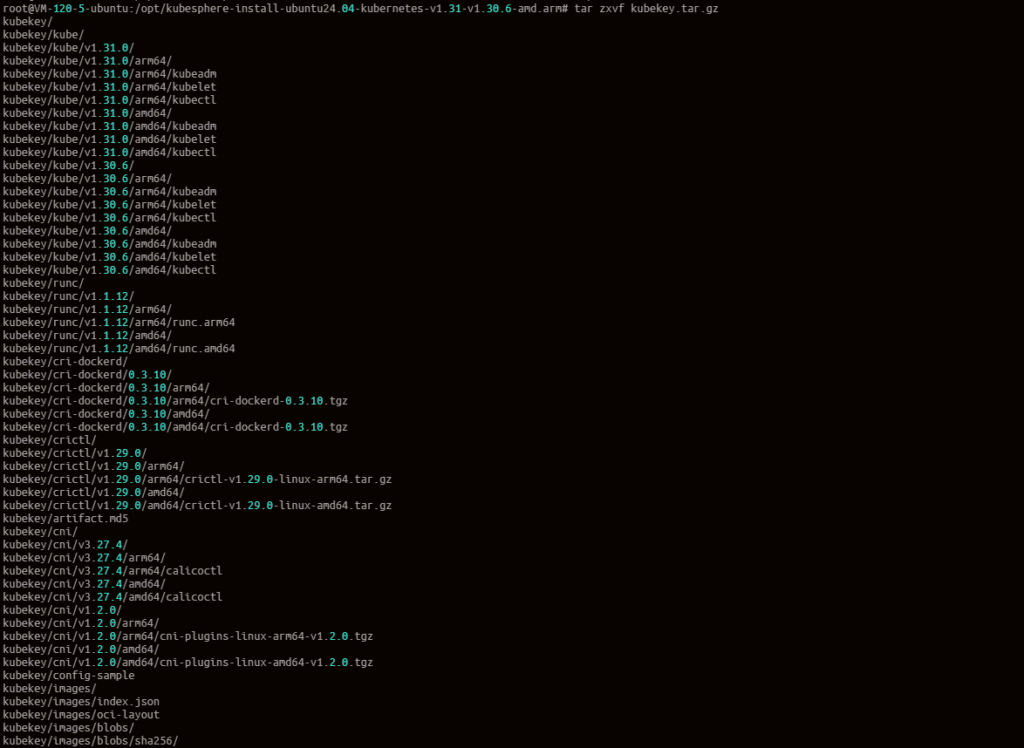
Task: Click the line kubekey/cni/v3.27.4/amd64/calicoctl
Action: tap(112, 596)
